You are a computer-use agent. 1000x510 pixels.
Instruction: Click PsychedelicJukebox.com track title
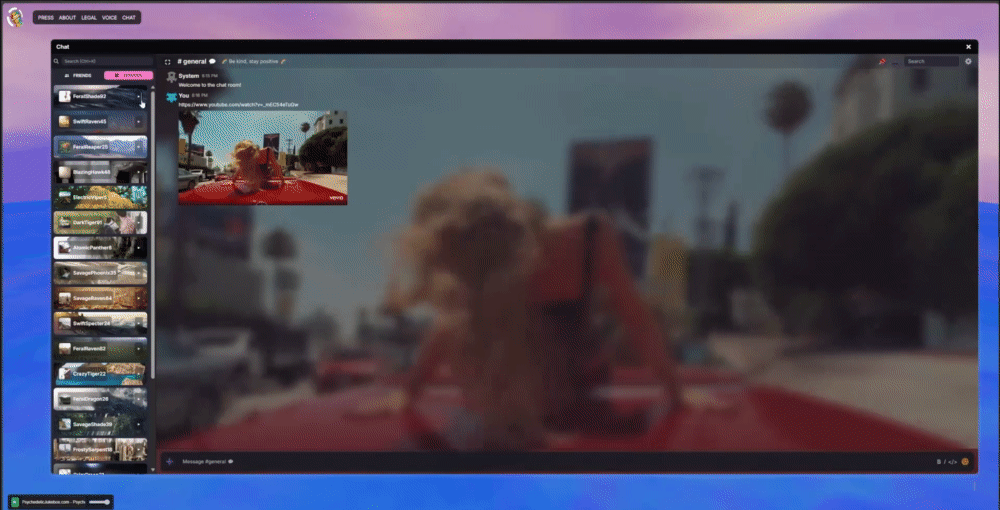(54, 502)
